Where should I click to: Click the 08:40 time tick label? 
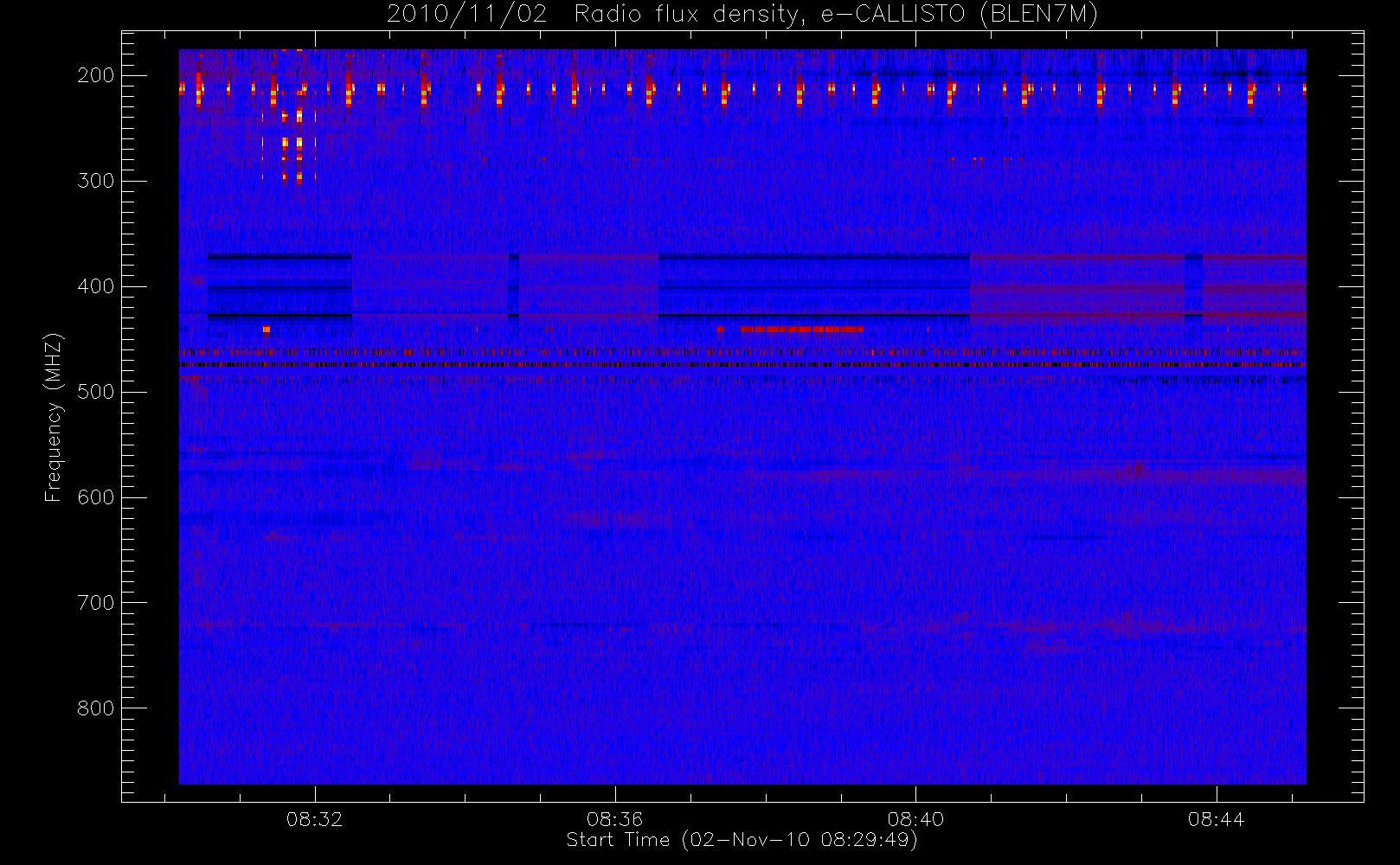915,819
